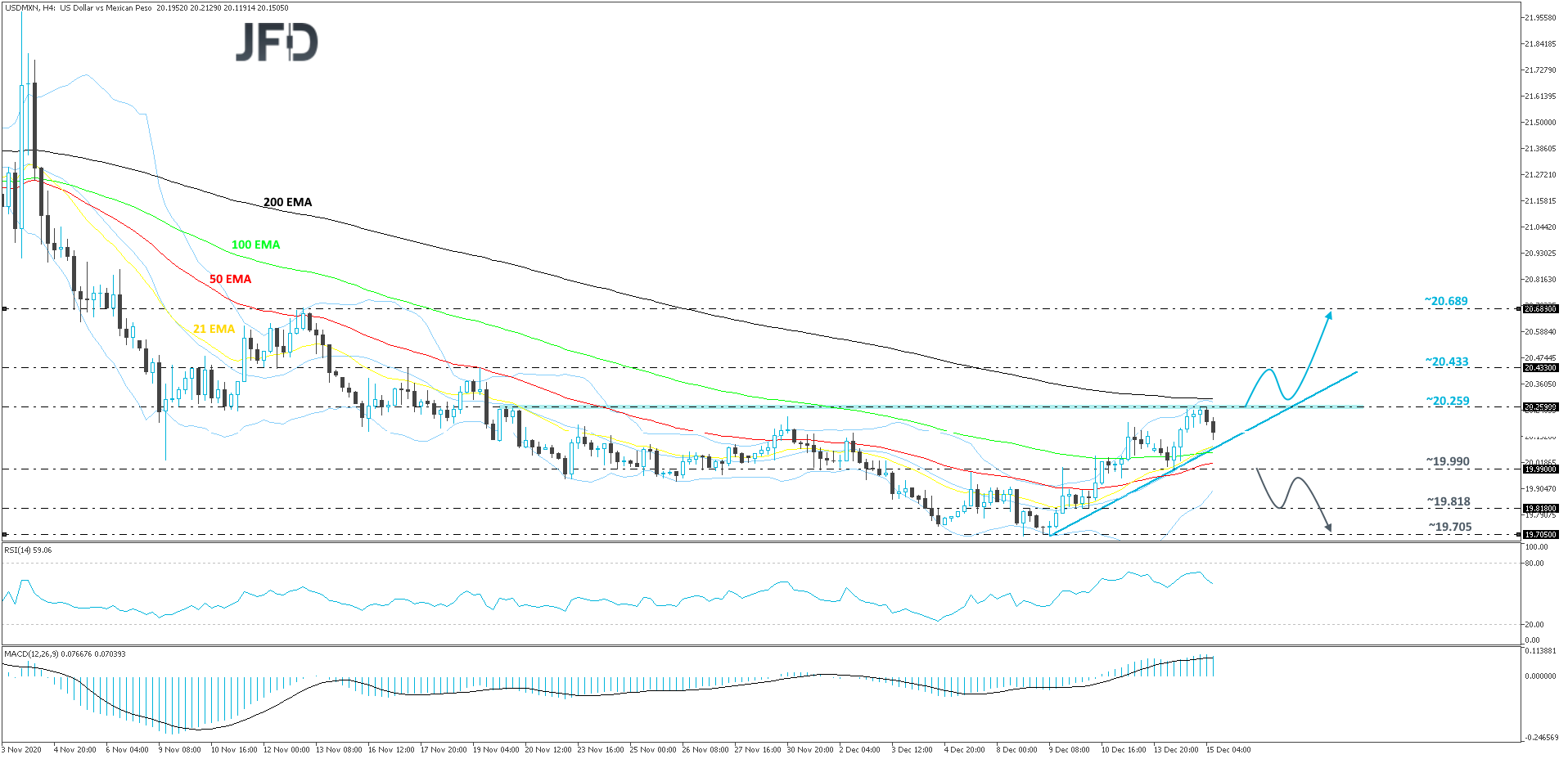
Task: Open the USDMXN,H4 chart title header
Action: coord(147,7)
